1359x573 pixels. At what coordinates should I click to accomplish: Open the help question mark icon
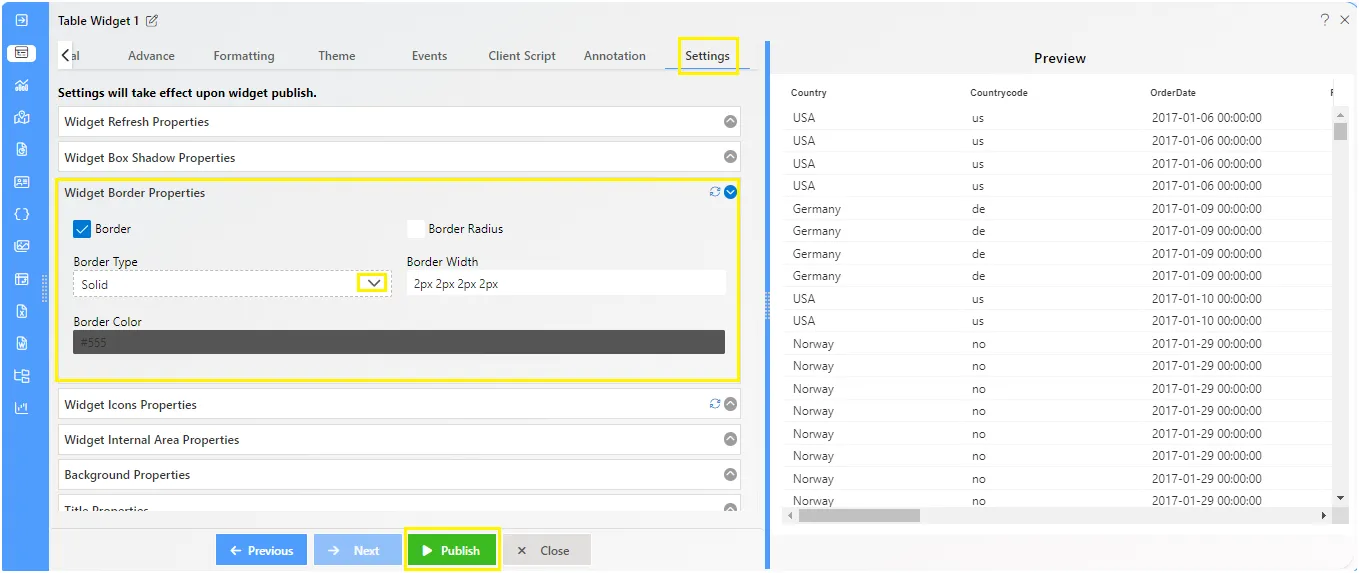click(1324, 20)
